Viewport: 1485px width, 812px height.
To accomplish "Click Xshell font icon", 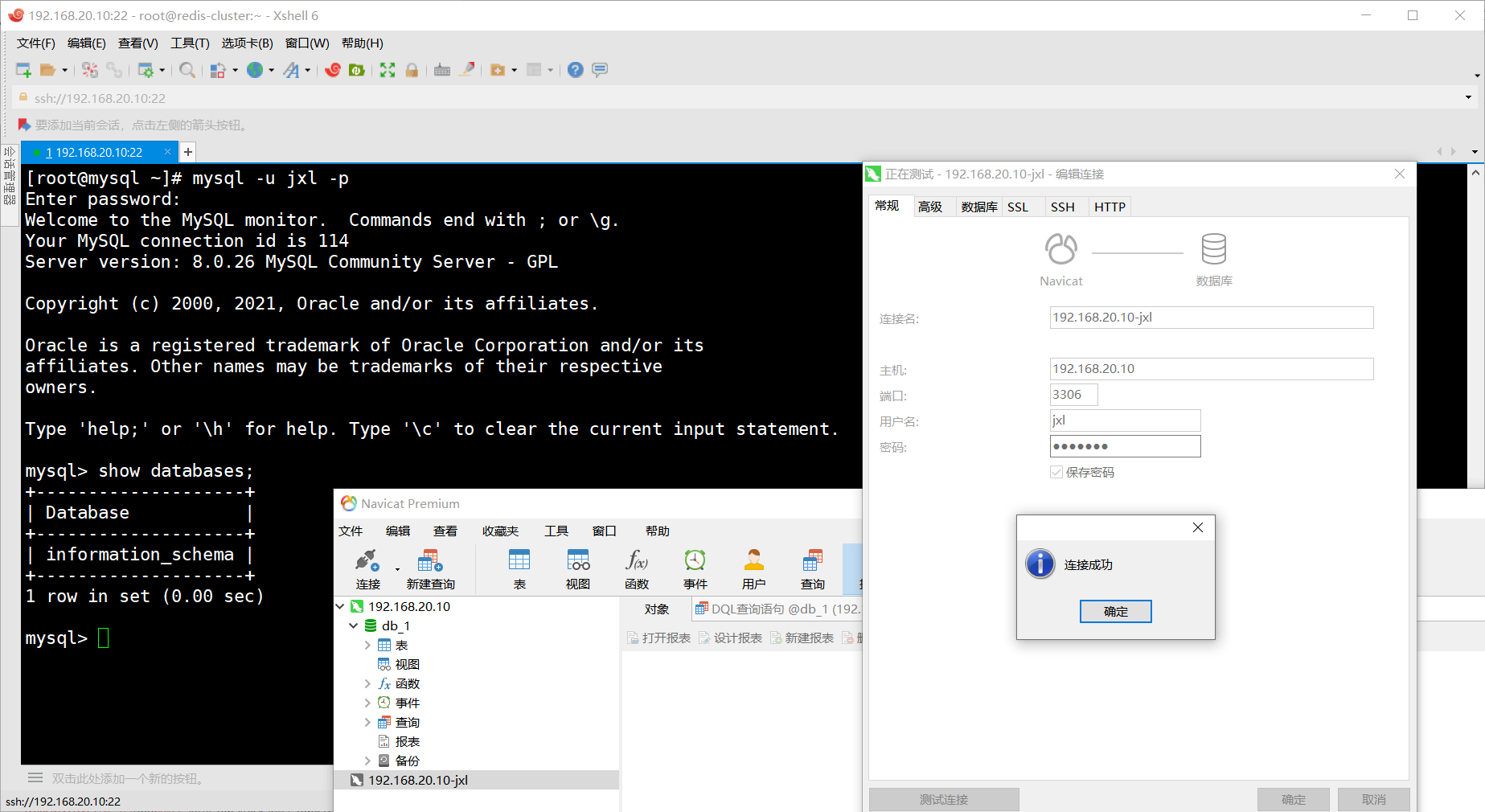I will pos(291,70).
